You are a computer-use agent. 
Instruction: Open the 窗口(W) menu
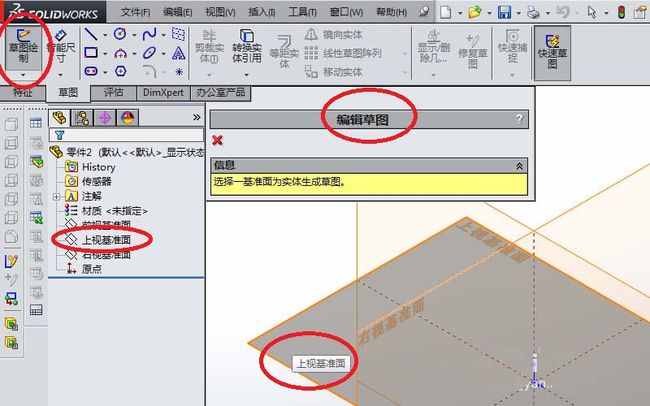[346, 12]
